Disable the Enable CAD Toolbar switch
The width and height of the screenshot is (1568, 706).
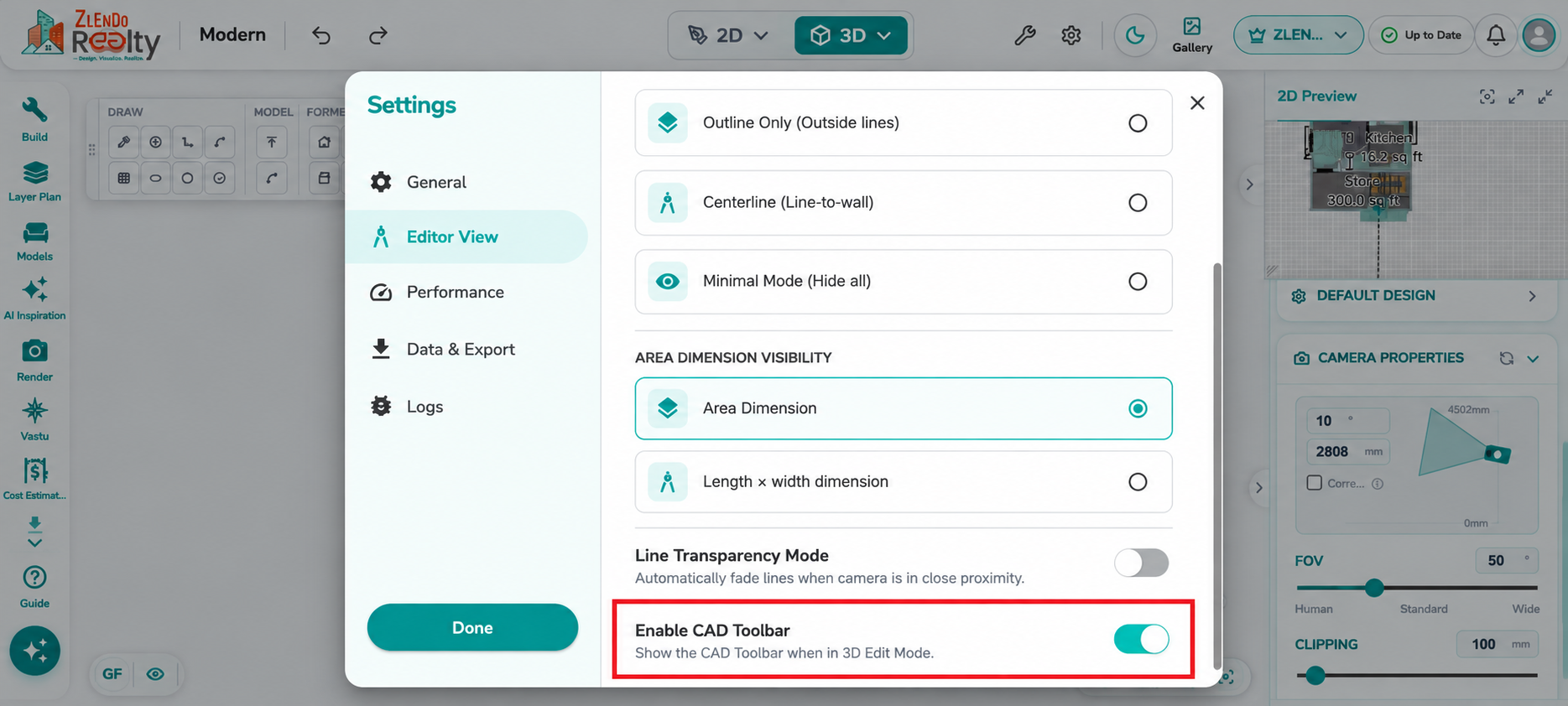pos(1141,639)
